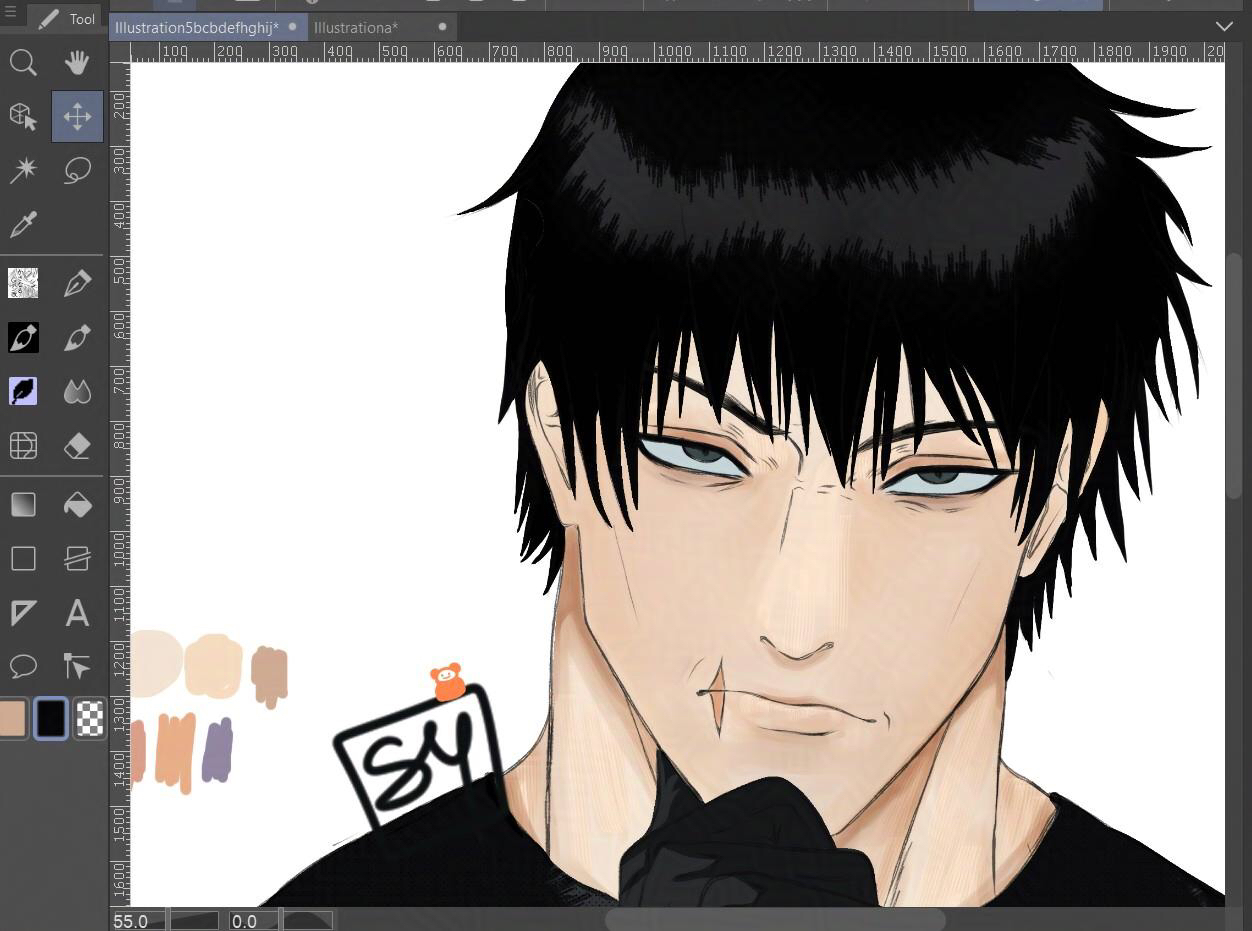Viewport: 1252px width, 931px height.
Task: Expand the canvas tab list chevron
Action: [1224, 26]
